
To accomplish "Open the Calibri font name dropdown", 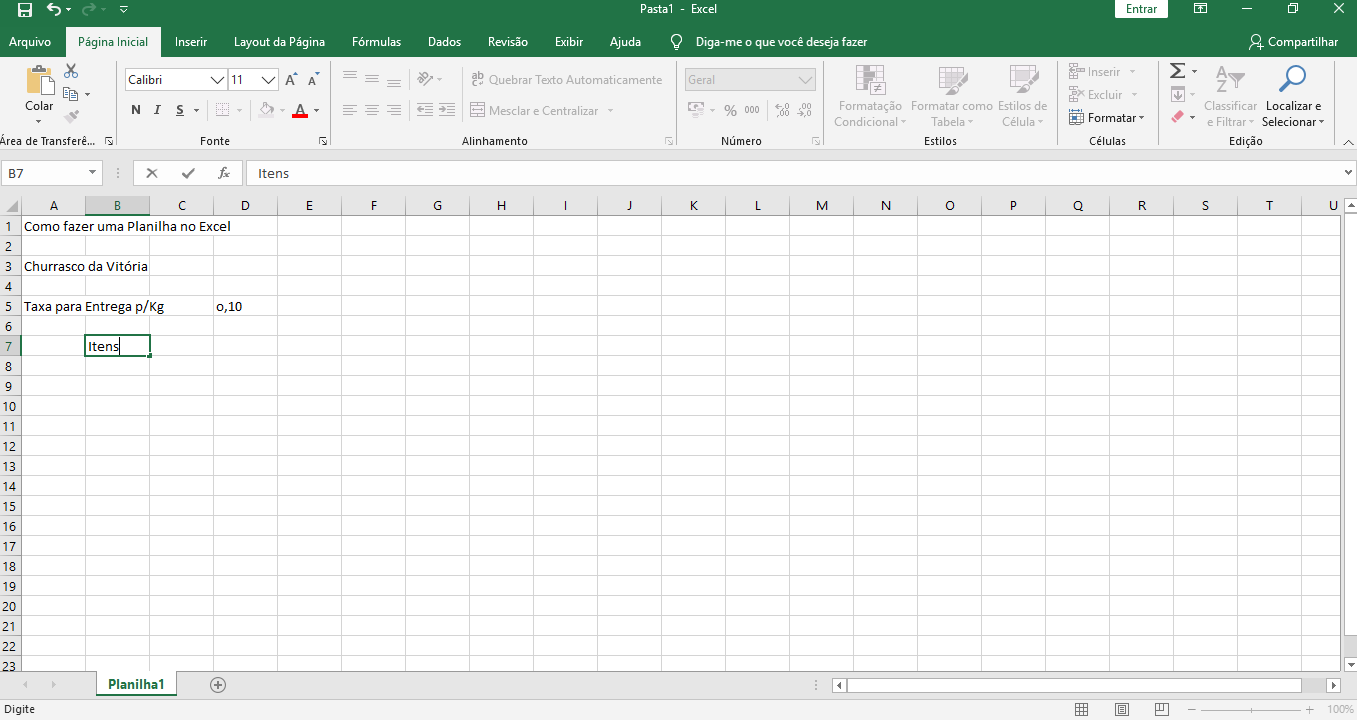I will pyautogui.click(x=217, y=80).
